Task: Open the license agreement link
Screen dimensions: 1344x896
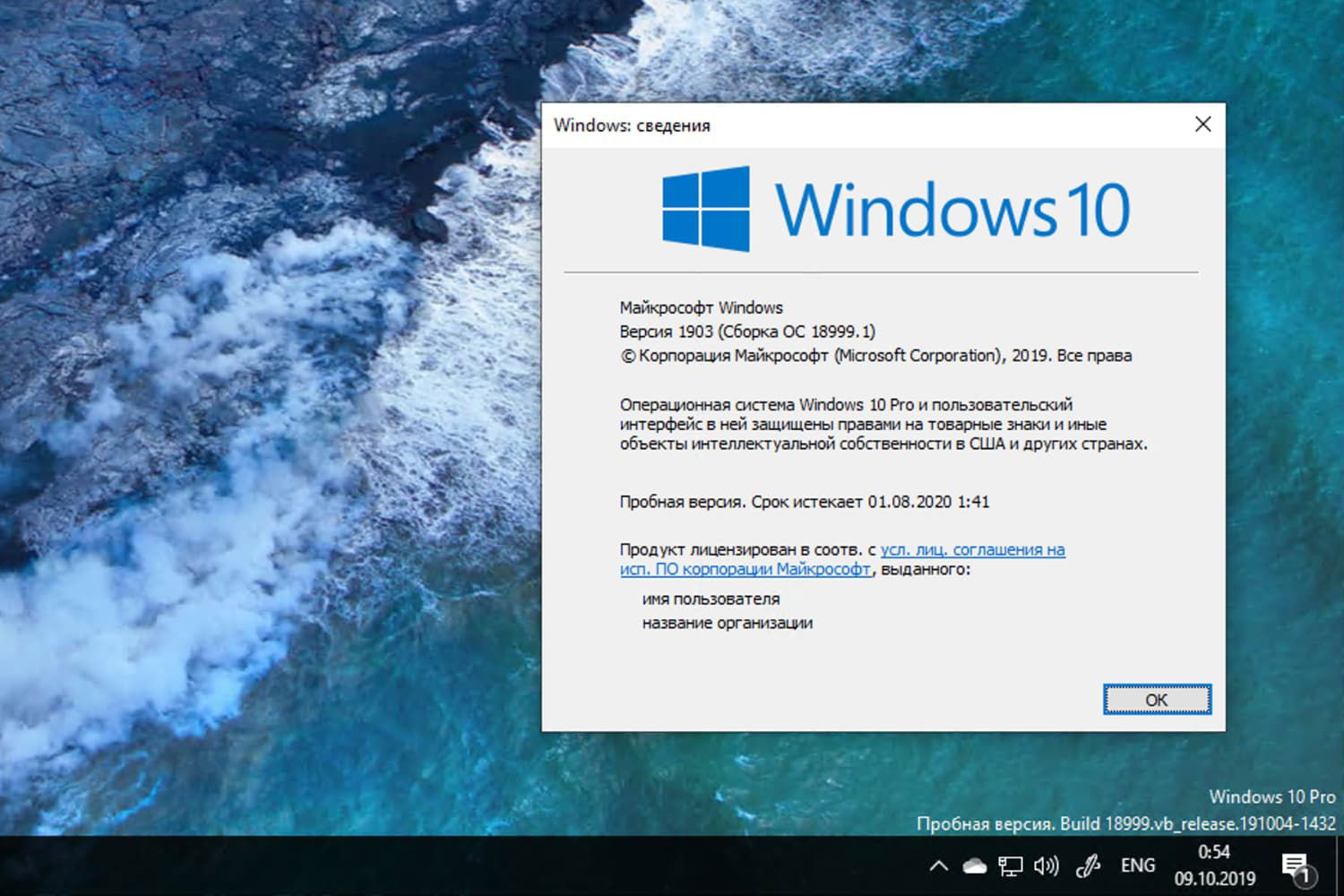Action: point(973,549)
